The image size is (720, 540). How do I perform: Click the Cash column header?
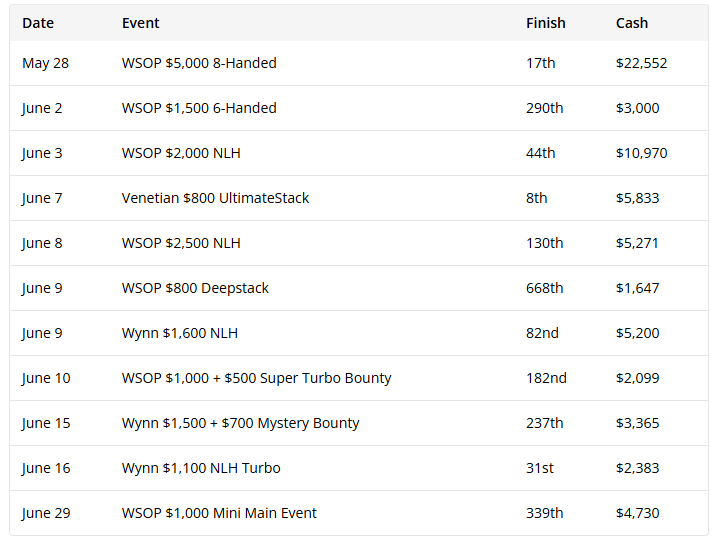632,23
